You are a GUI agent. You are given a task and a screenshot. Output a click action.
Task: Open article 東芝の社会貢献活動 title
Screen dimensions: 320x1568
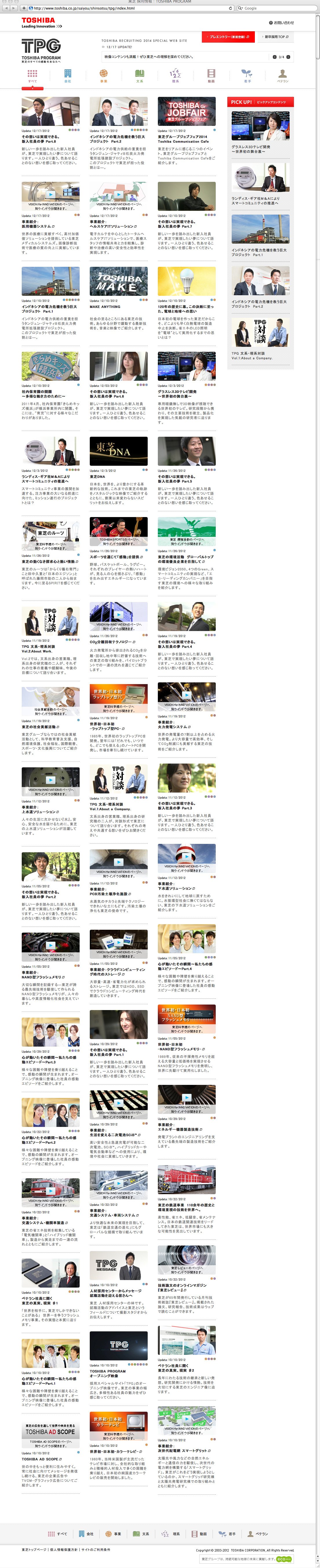pos(40,726)
